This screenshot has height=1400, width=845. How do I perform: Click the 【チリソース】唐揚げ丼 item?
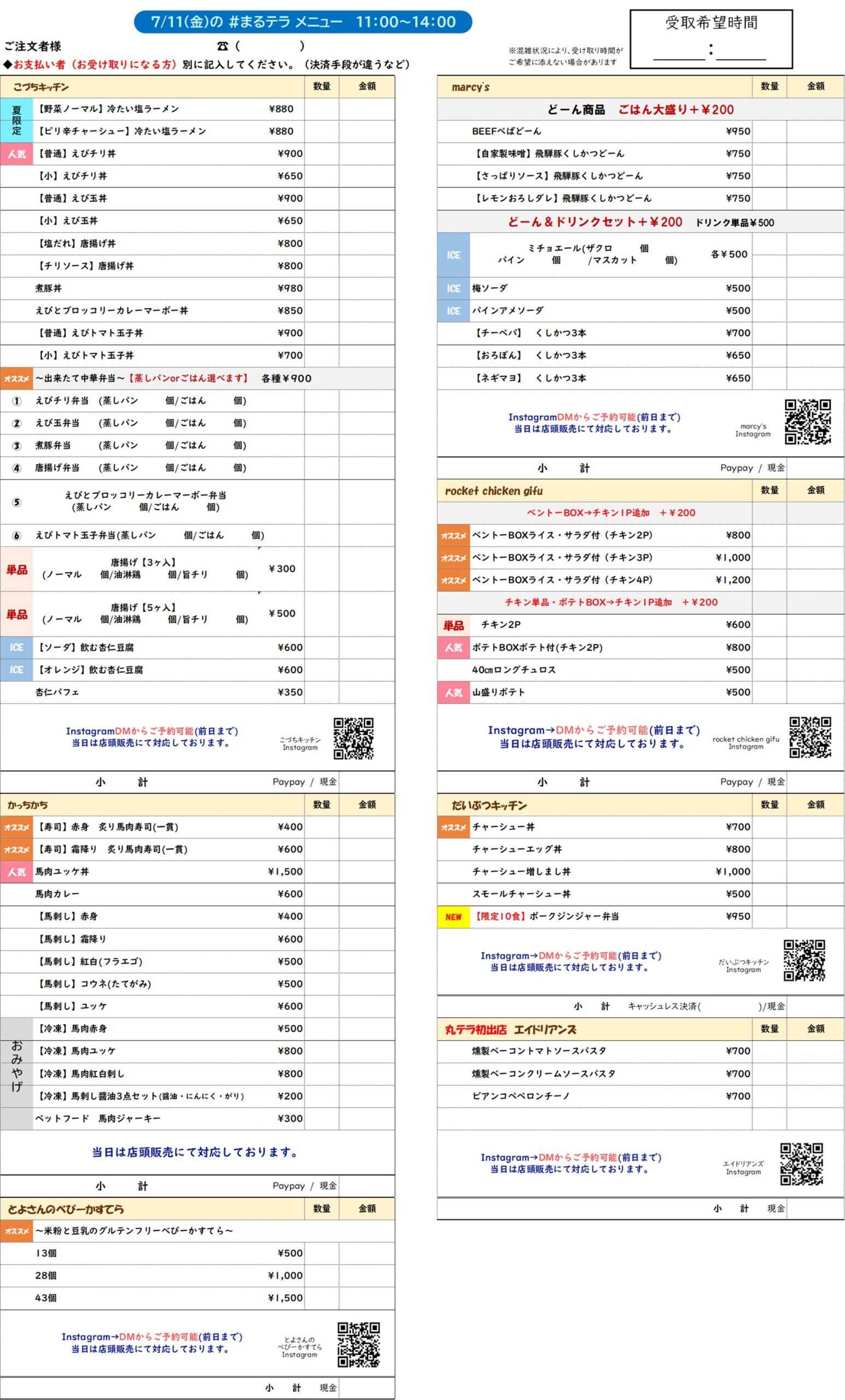click(x=85, y=266)
